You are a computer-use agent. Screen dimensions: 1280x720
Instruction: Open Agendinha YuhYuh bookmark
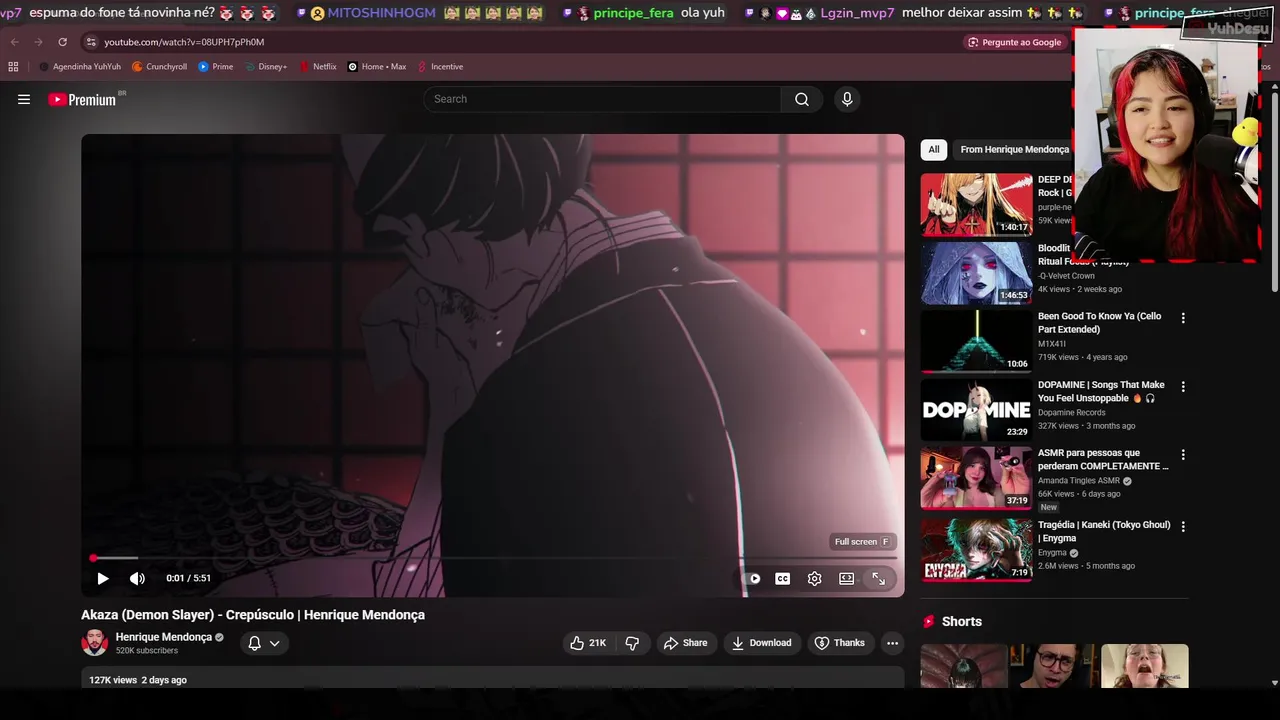tap(79, 67)
